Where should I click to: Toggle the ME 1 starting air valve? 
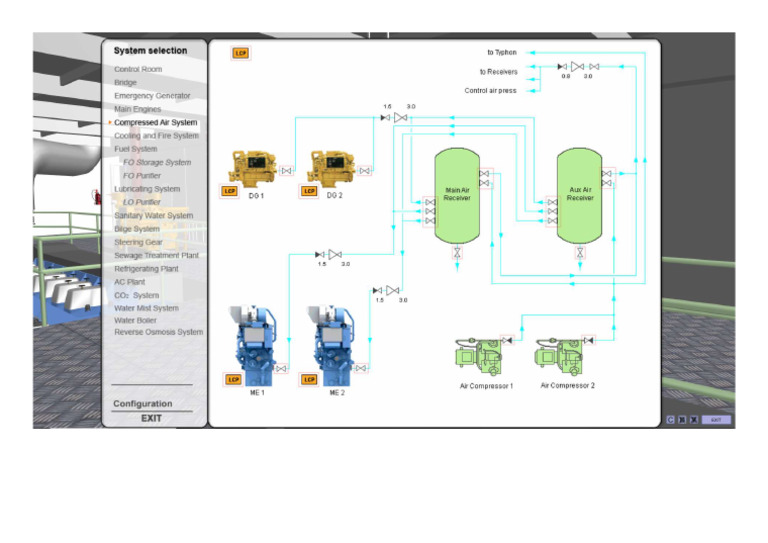point(281,368)
